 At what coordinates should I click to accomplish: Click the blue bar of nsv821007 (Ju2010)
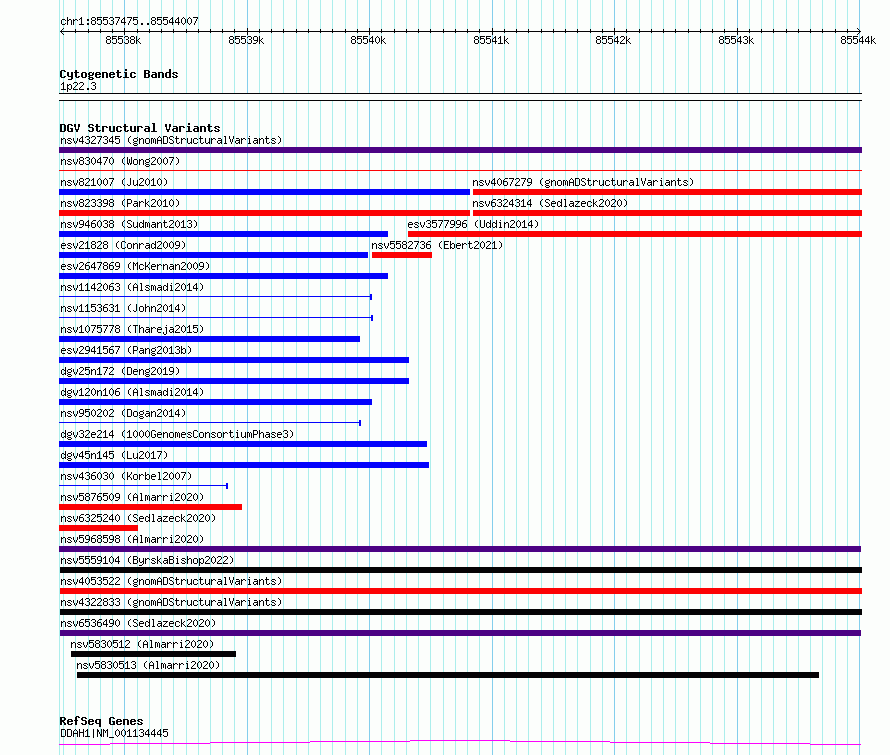click(265, 192)
